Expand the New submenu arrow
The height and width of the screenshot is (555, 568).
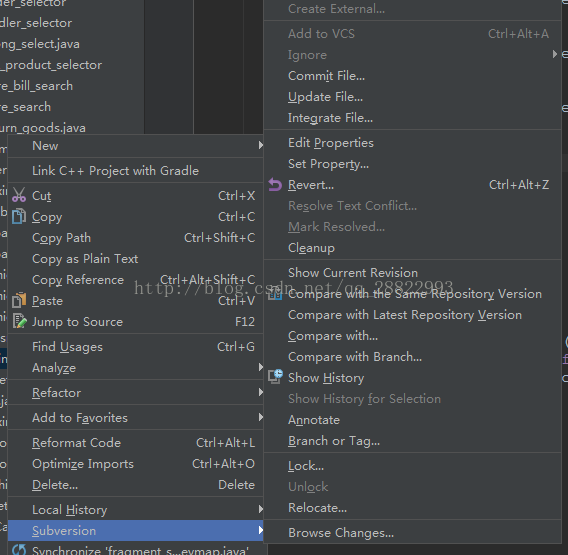pyautogui.click(x=260, y=146)
